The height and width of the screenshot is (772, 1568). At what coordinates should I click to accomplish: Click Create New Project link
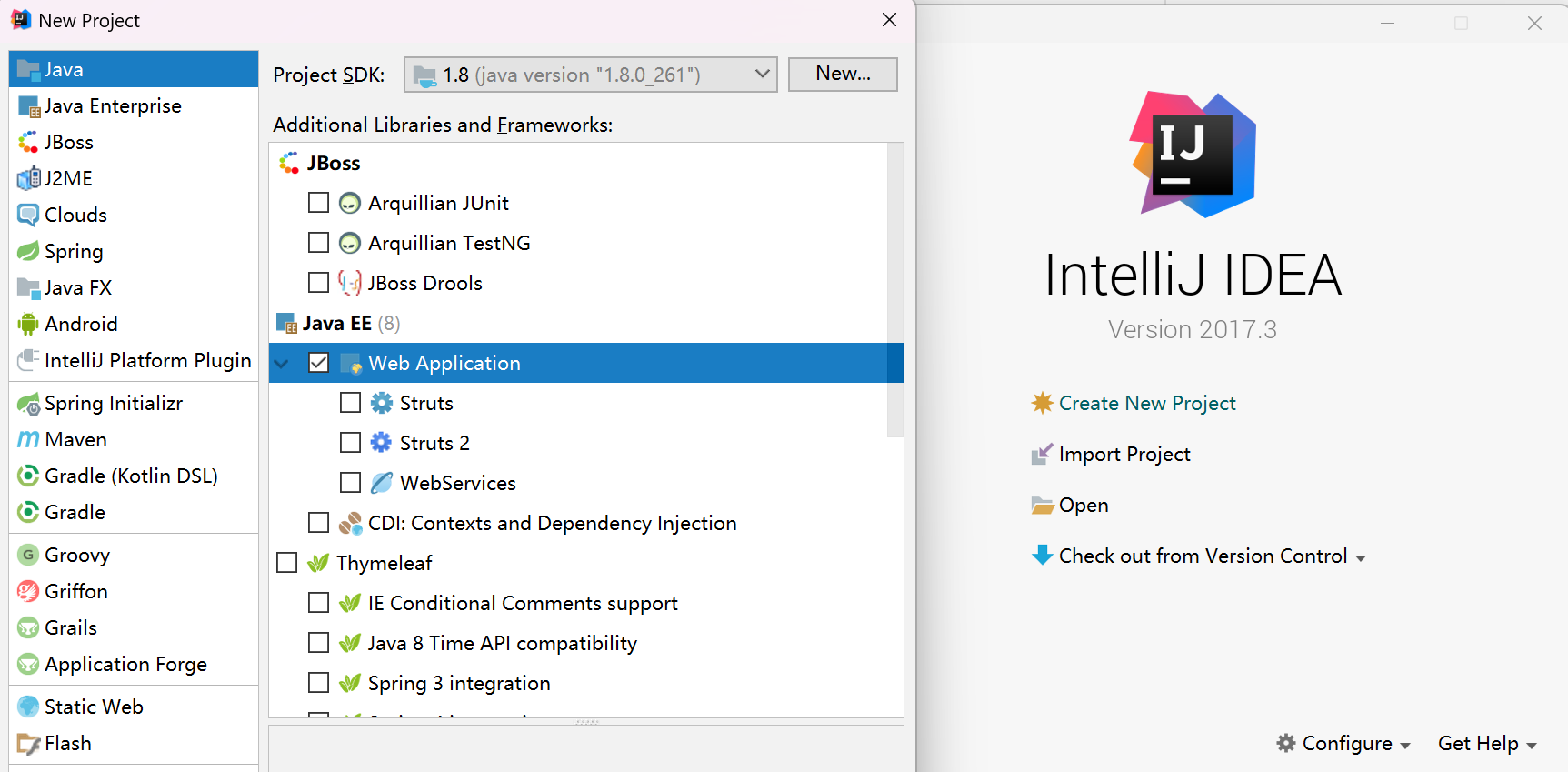[1147, 403]
